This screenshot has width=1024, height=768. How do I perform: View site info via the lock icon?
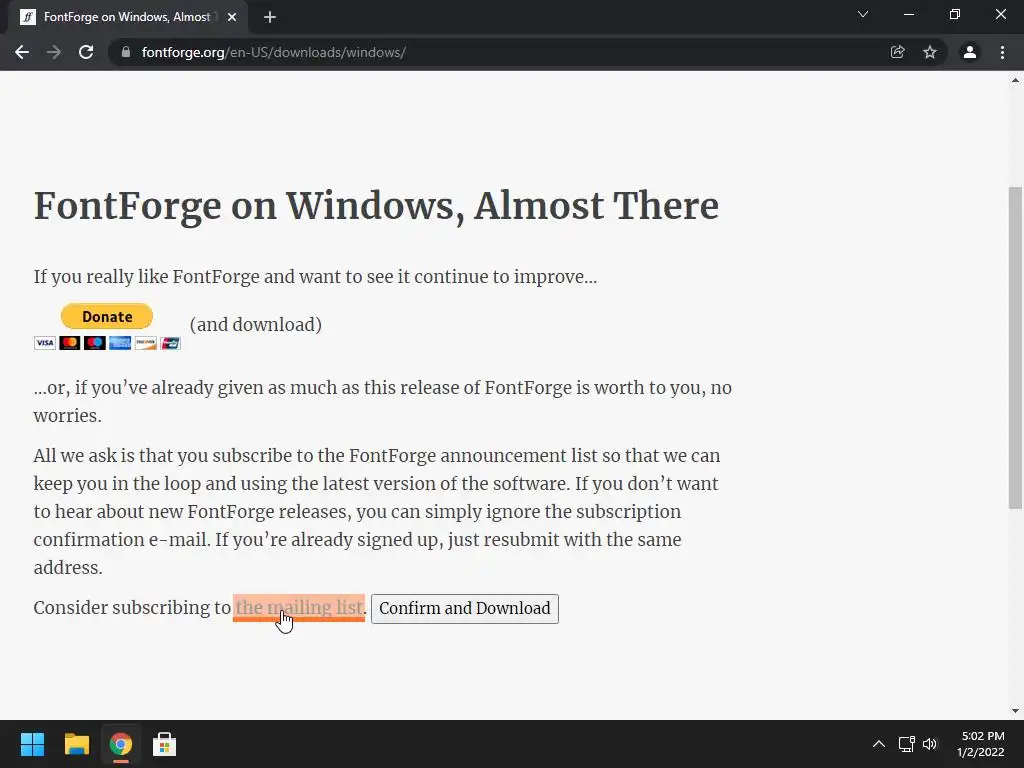[126, 52]
